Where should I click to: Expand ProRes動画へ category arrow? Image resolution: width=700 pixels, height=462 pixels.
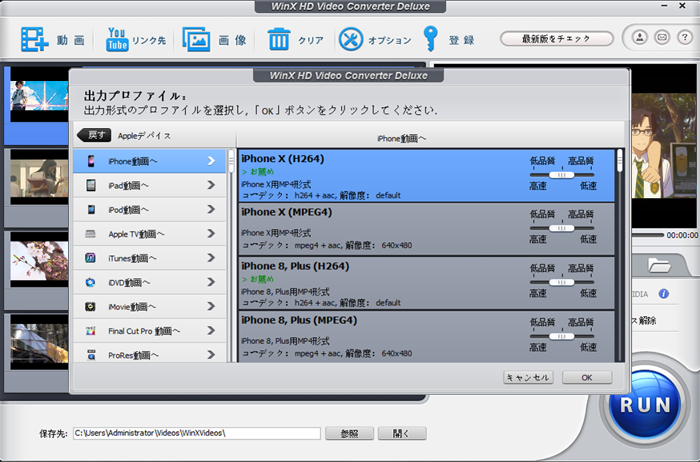211,355
